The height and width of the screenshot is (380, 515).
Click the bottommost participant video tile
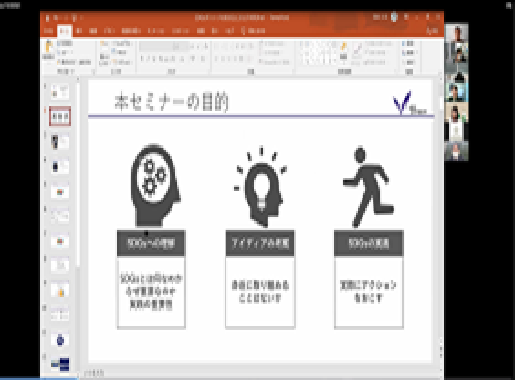click(457, 151)
